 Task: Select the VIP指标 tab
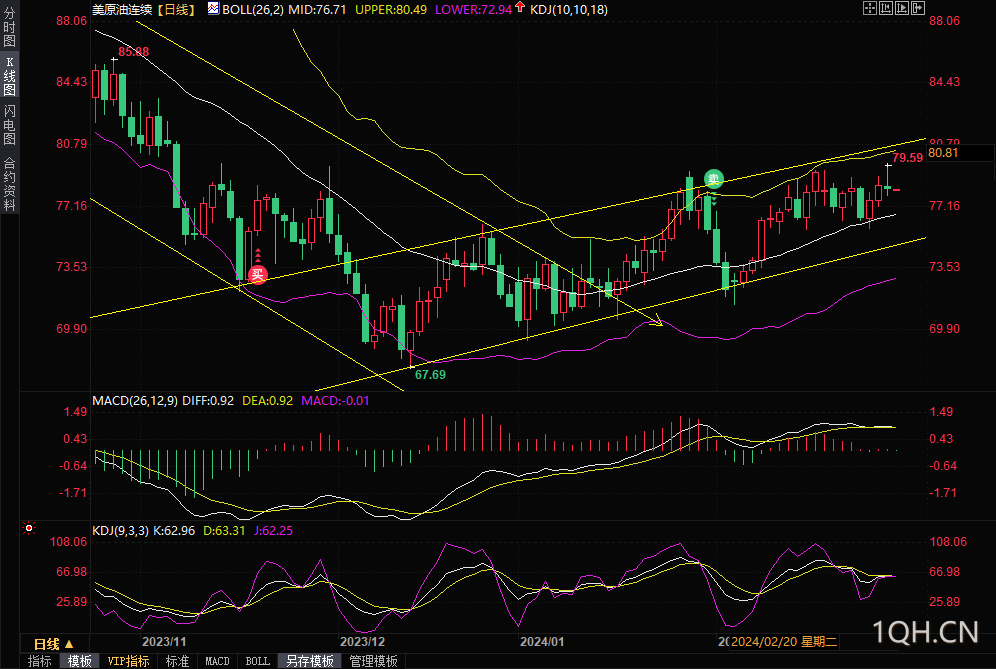coord(129,661)
